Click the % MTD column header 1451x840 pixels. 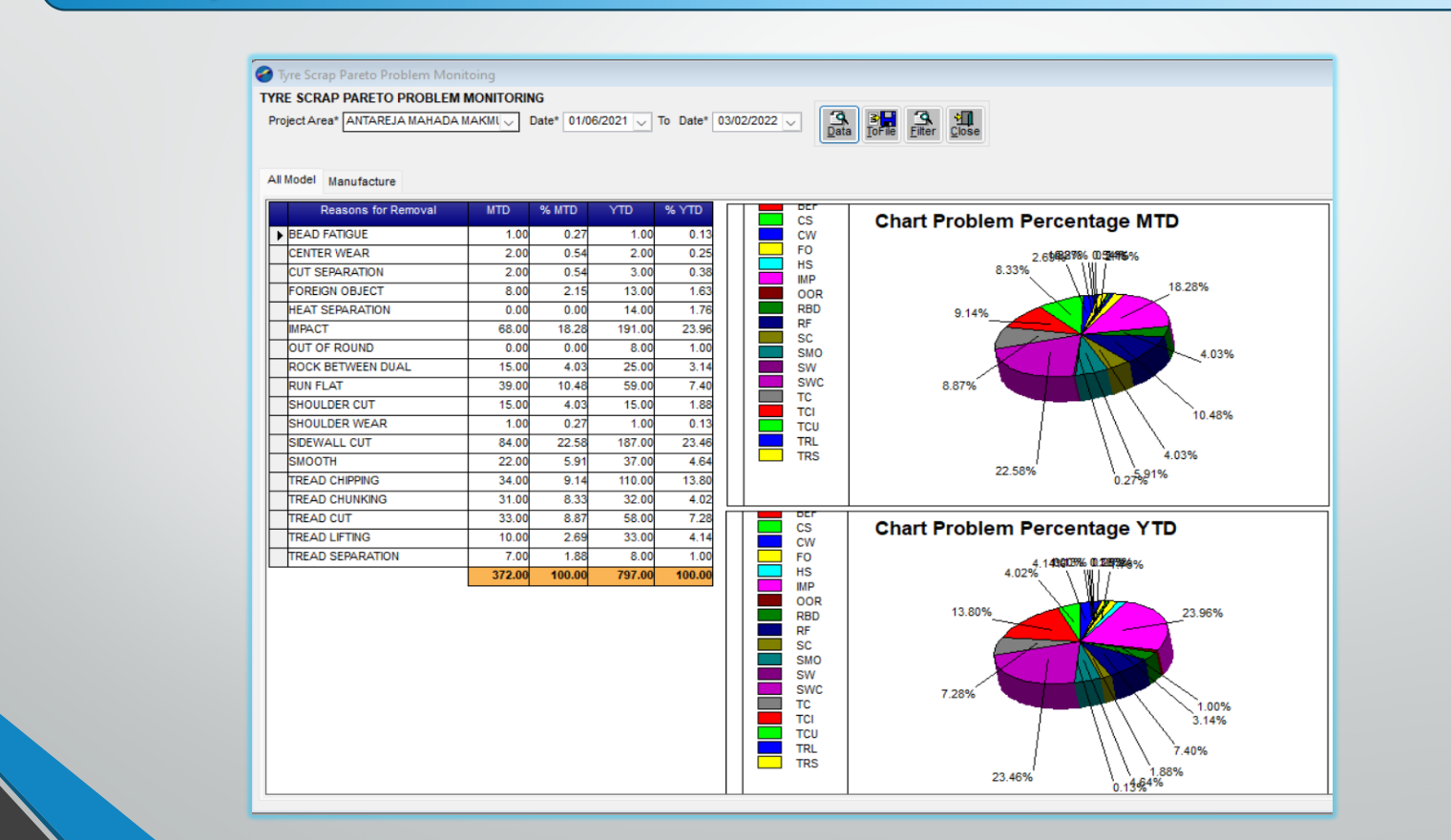pos(558,211)
